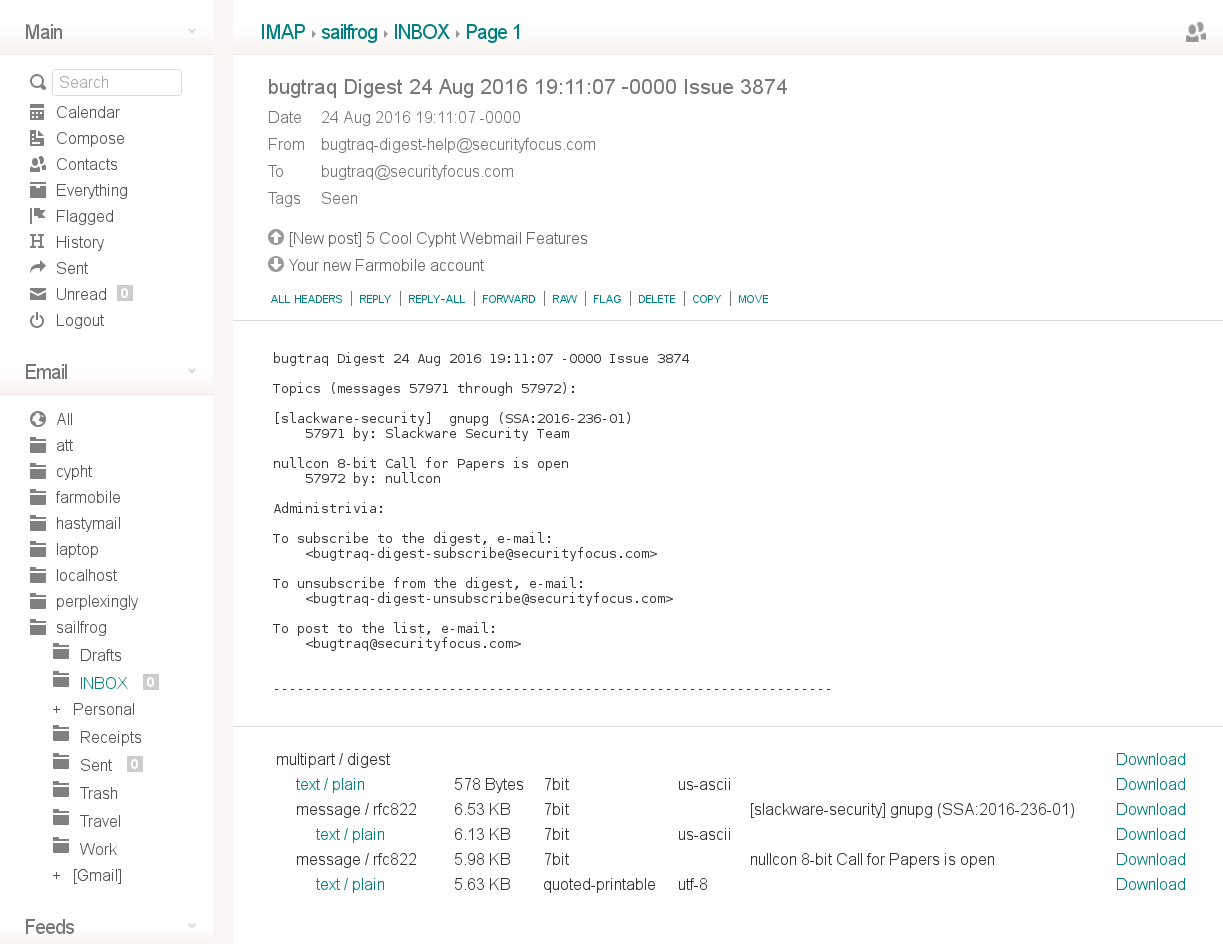Go to previous message using up arrow icon
Image resolution: width=1223 pixels, height=944 pixels.
tap(276, 238)
